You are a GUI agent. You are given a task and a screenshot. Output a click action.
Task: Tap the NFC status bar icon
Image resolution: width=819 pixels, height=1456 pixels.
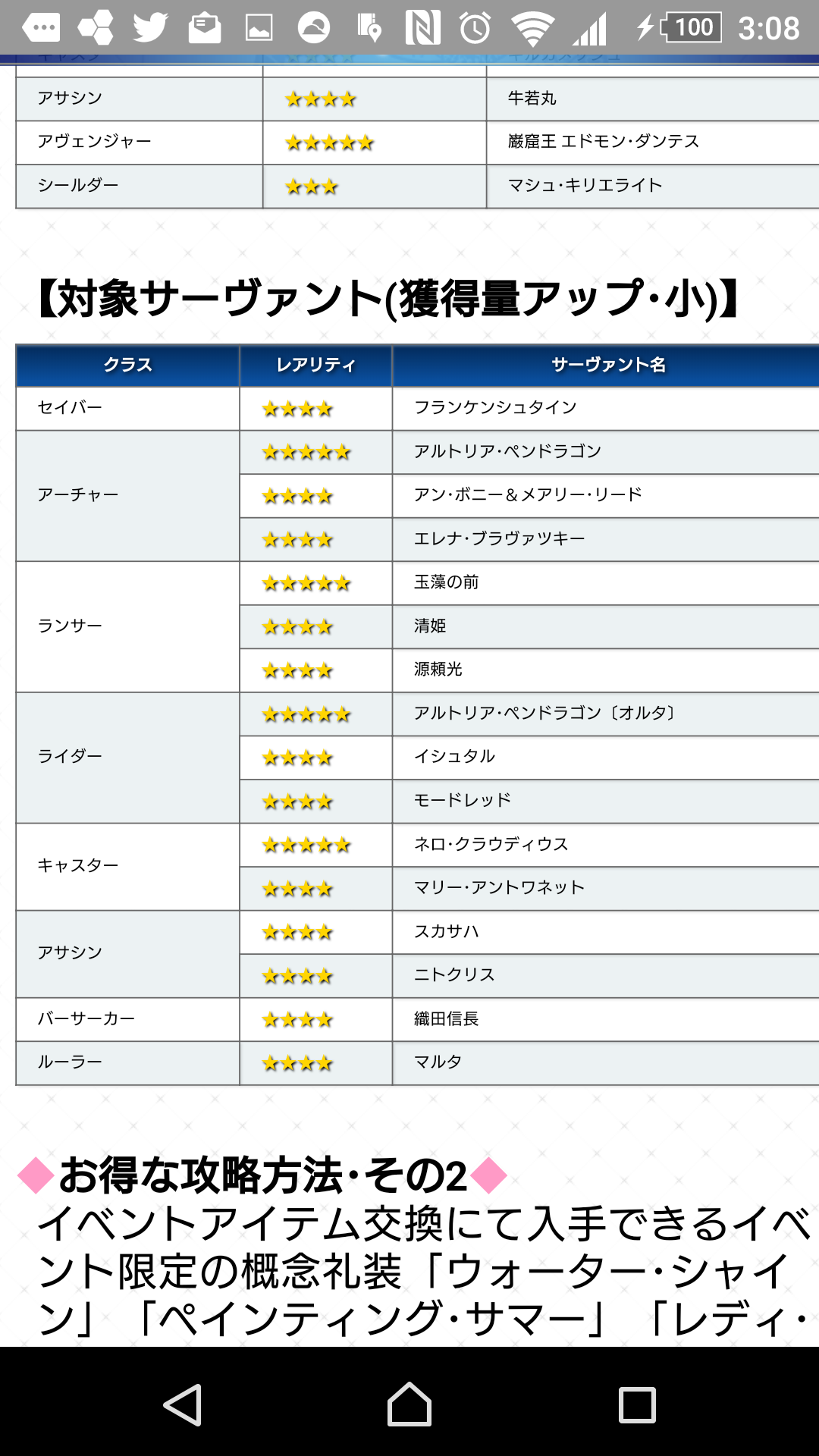tap(422, 29)
